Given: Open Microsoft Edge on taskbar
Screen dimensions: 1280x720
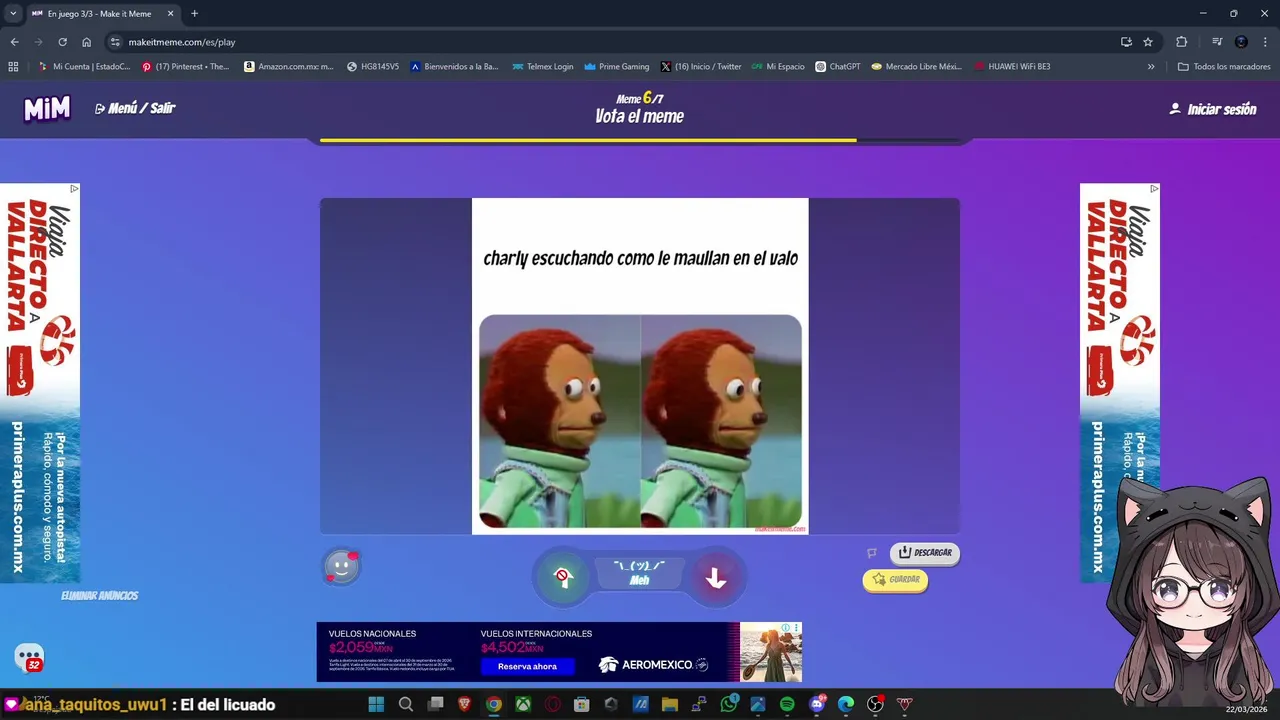Looking at the screenshot, I should point(846,704).
